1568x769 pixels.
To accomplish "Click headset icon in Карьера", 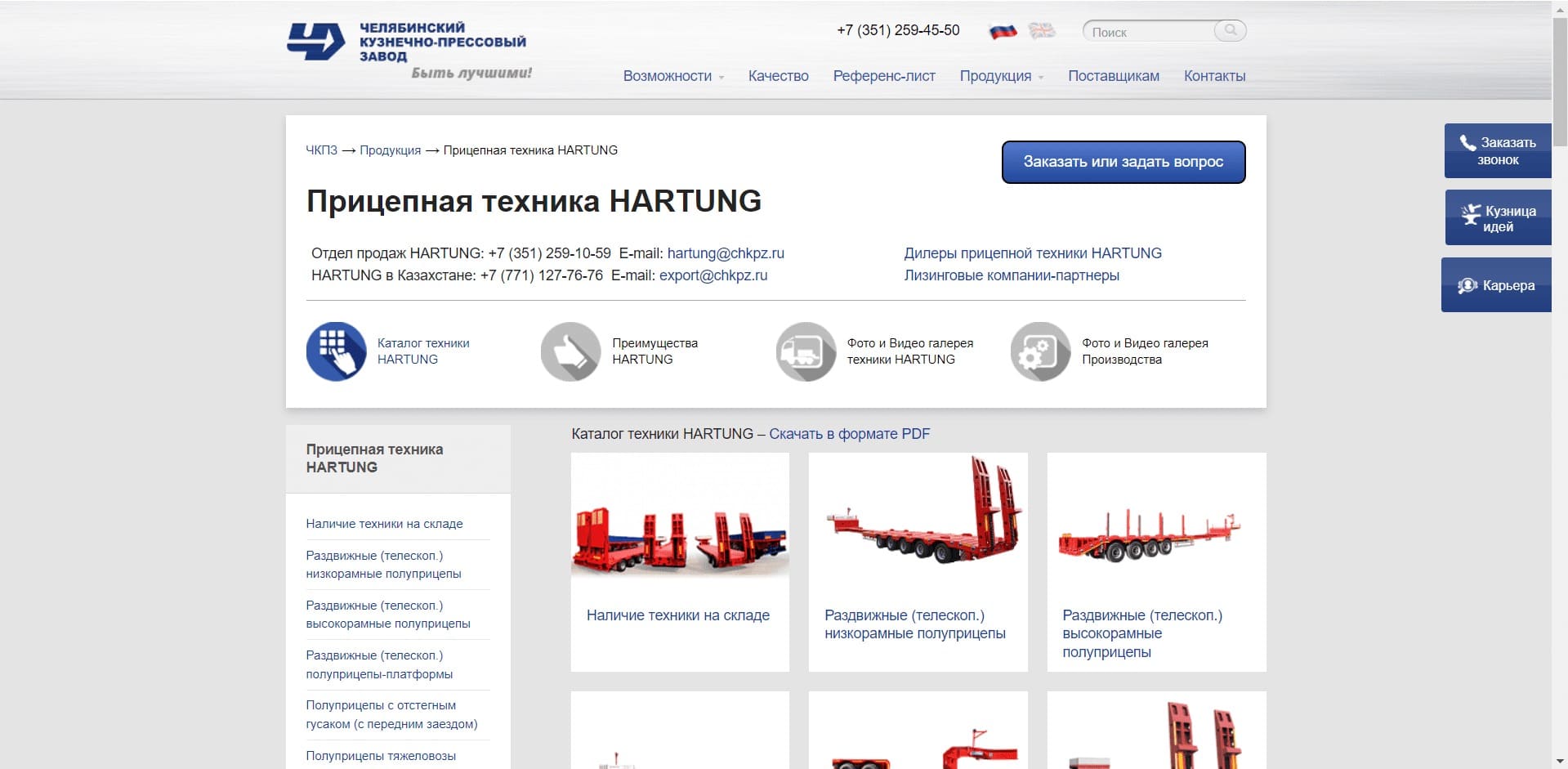I will [x=1467, y=285].
